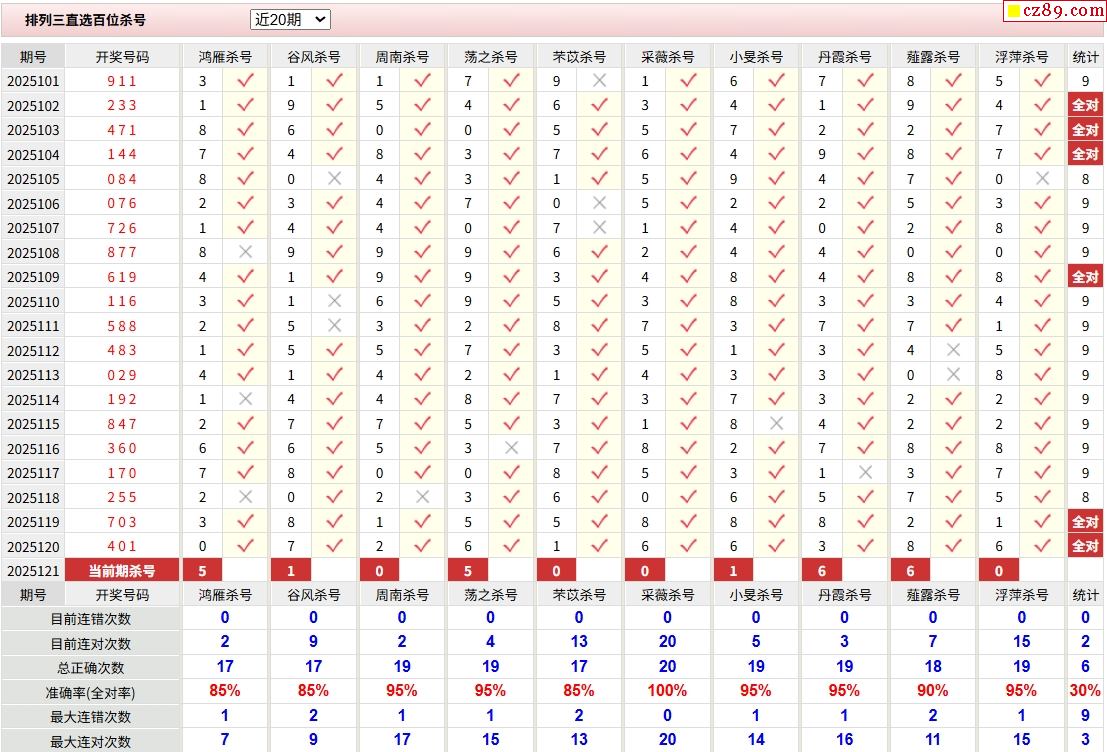Click the X mark for 周南杀号 in row 2025118

pyautogui.click(x=423, y=497)
